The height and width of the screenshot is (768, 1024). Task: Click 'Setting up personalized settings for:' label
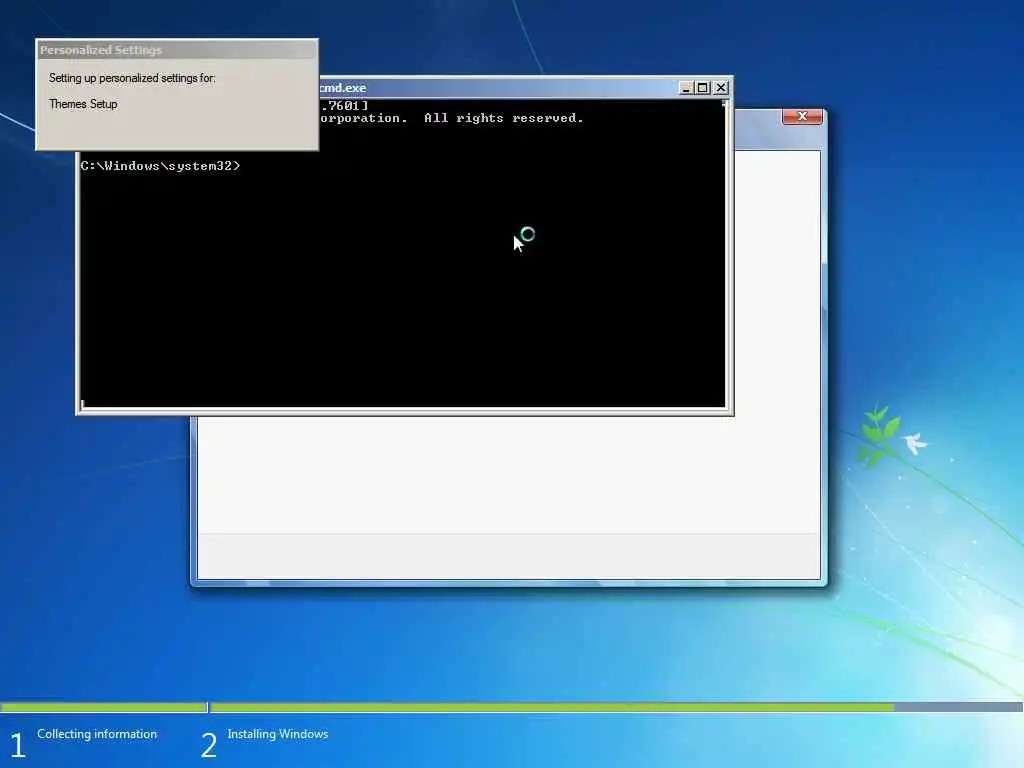pos(132,78)
